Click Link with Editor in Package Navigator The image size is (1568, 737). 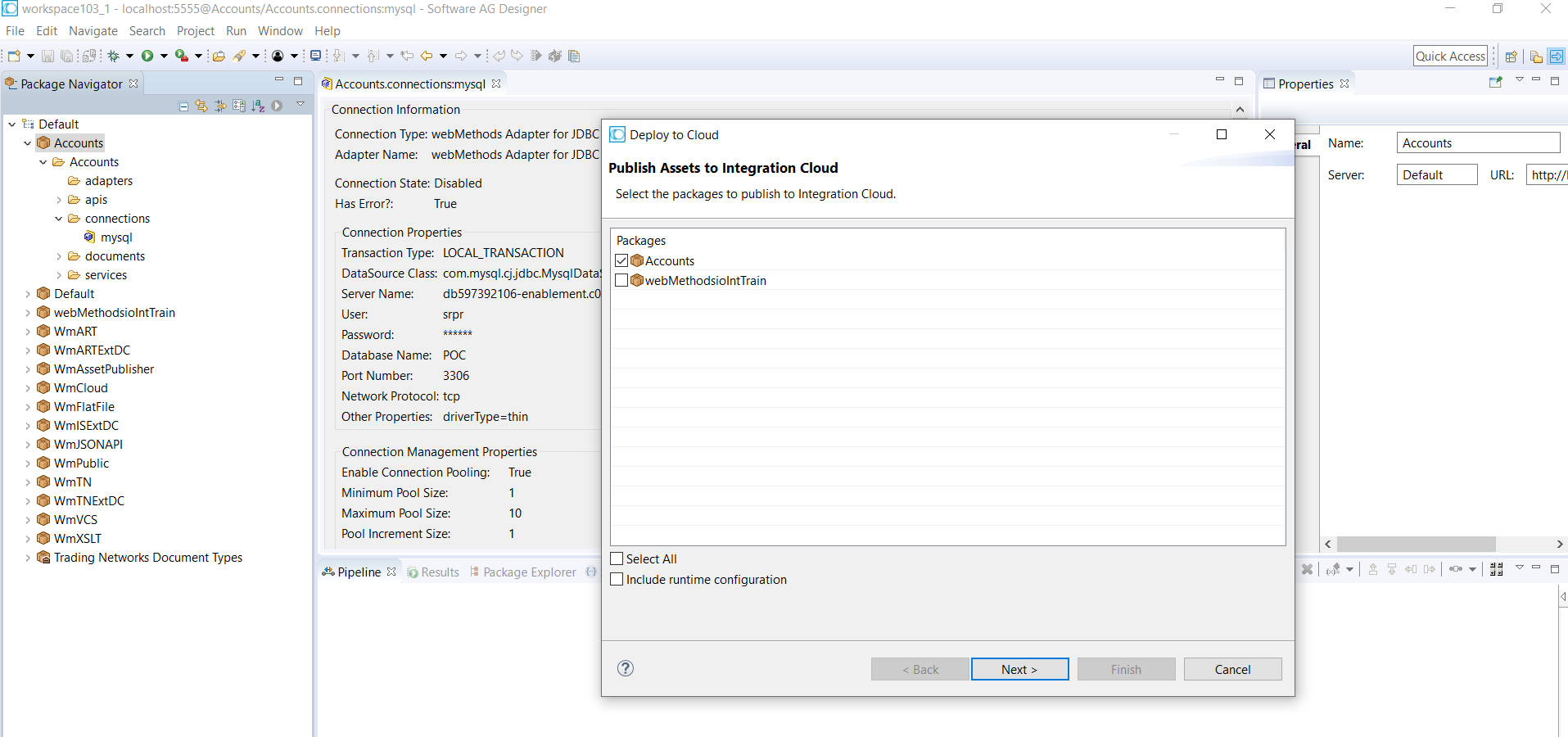201,106
